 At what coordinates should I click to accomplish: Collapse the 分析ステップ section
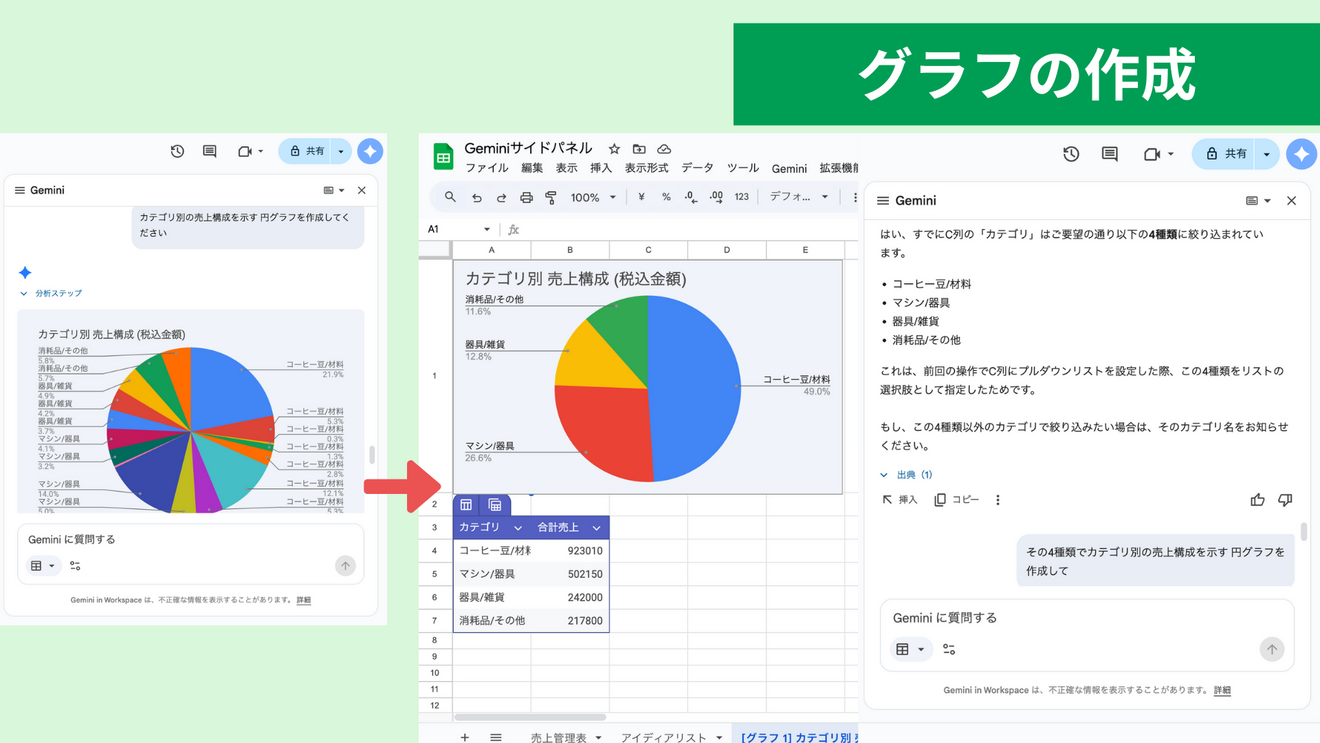point(50,293)
